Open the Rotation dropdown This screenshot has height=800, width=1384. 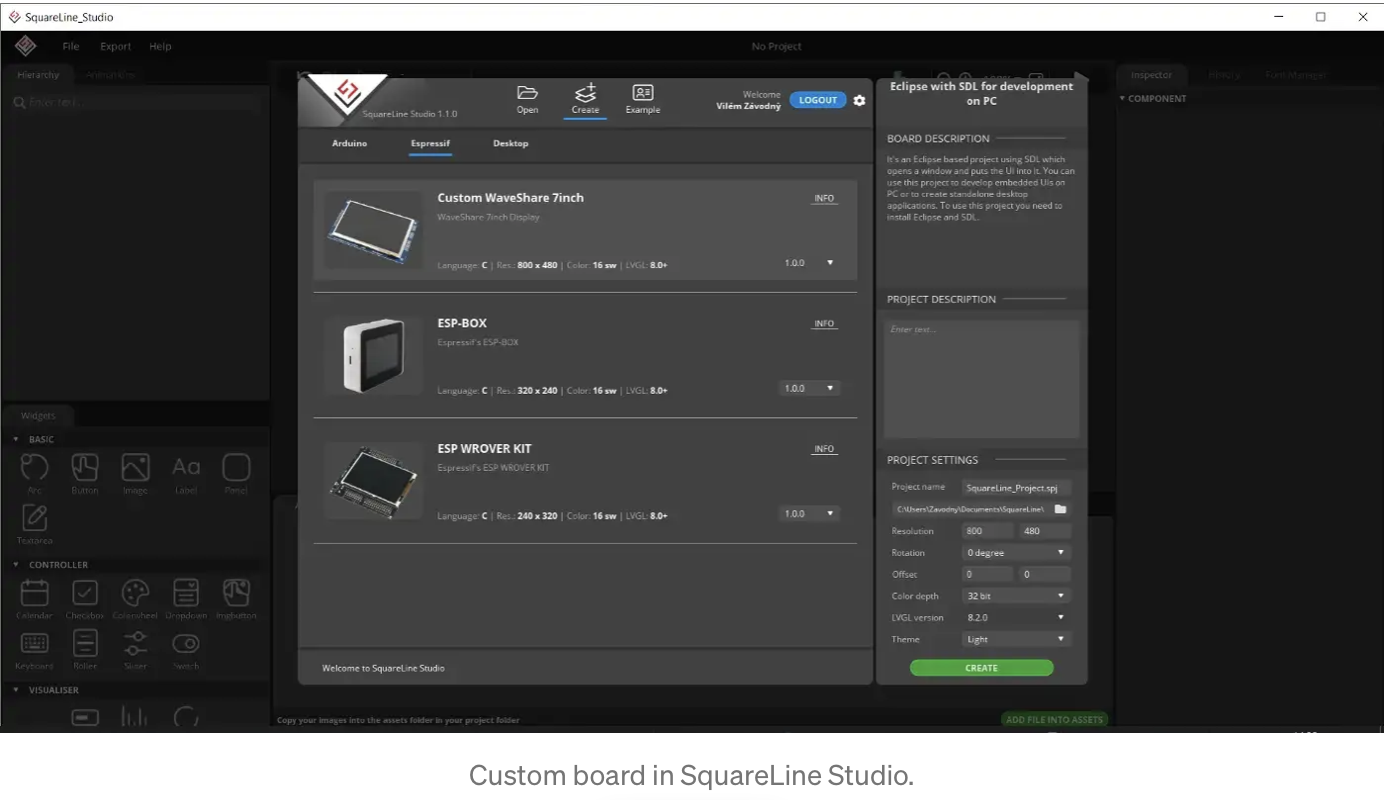[x=1015, y=553]
